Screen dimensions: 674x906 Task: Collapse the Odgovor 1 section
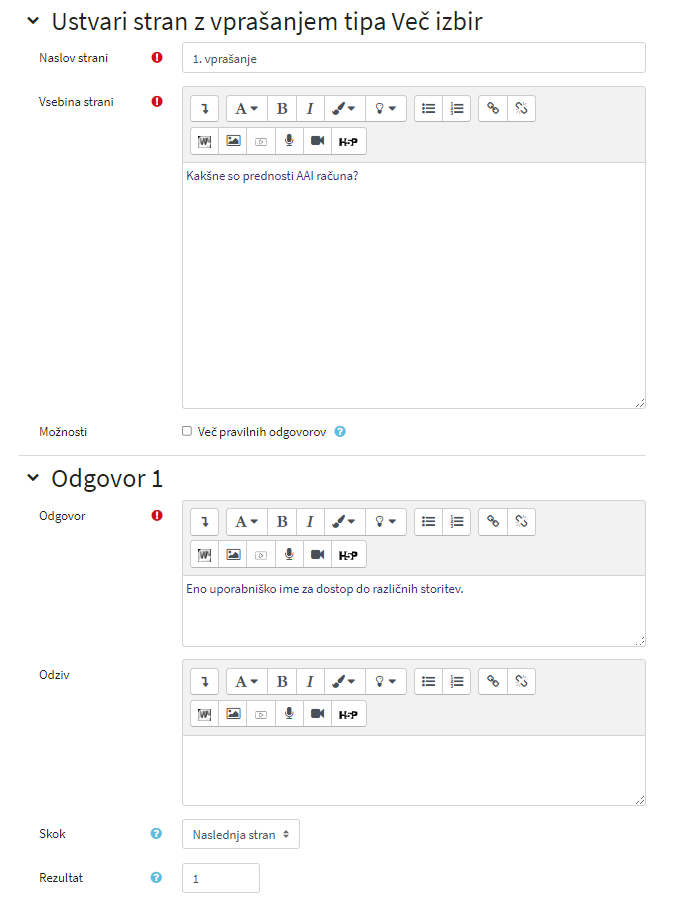34,478
